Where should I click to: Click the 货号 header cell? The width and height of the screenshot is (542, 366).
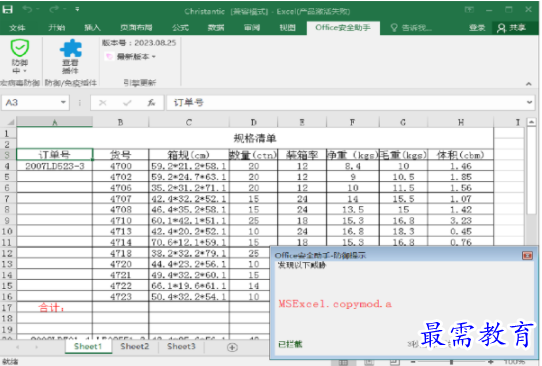(120, 155)
